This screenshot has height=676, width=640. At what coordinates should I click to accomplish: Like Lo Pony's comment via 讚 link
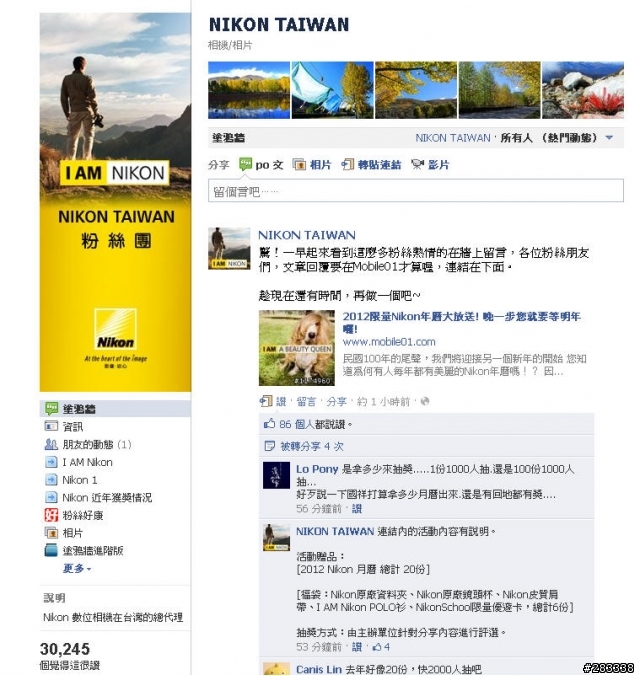357,509
